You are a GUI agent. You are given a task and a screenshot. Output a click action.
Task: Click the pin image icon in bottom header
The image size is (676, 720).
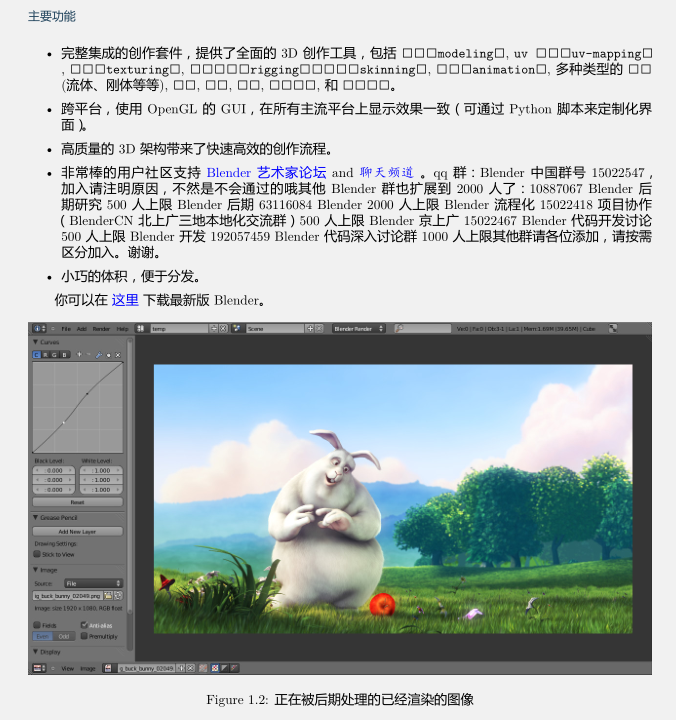[x=203, y=668]
